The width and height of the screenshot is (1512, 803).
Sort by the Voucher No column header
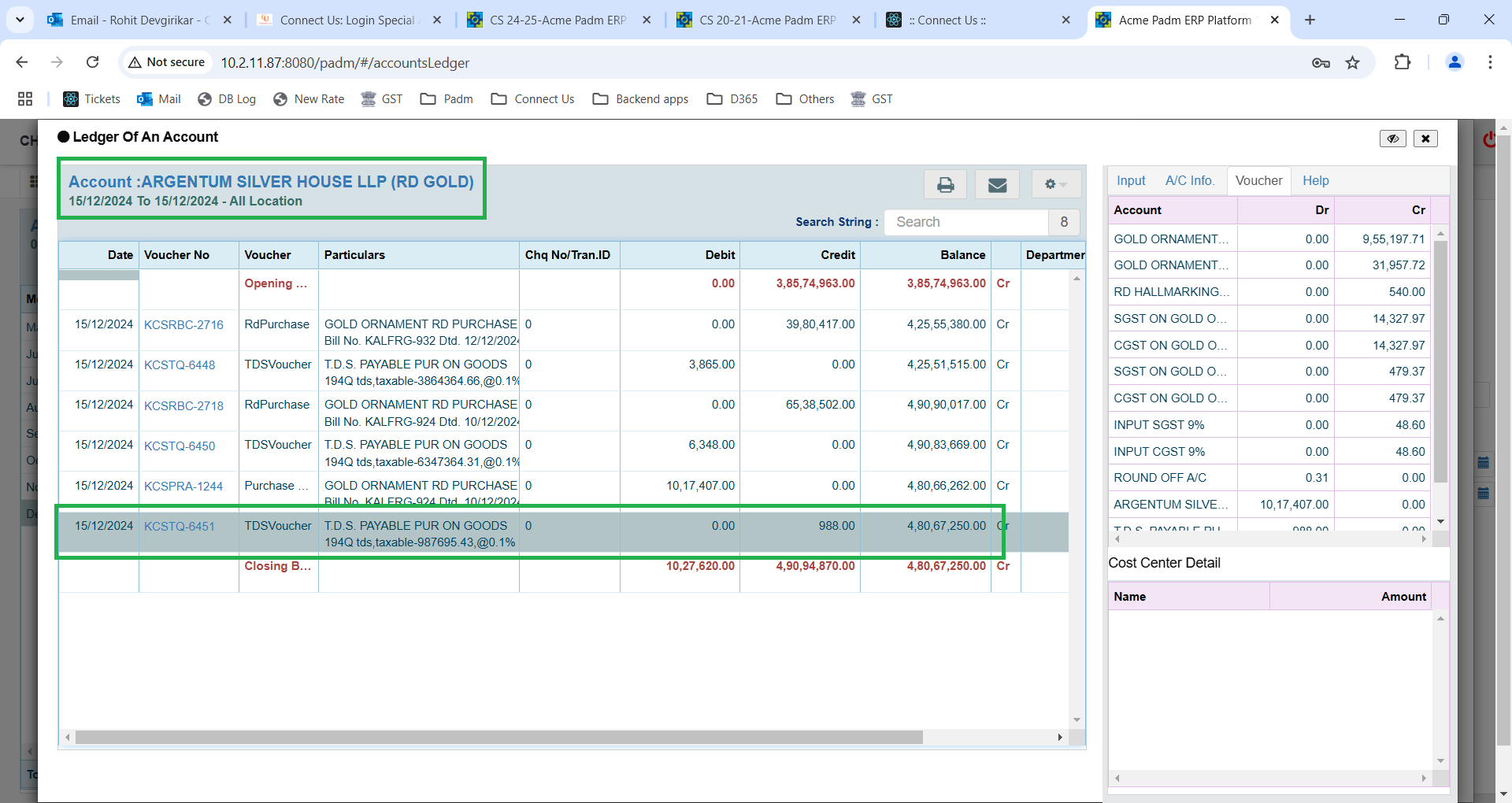(x=188, y=255)
